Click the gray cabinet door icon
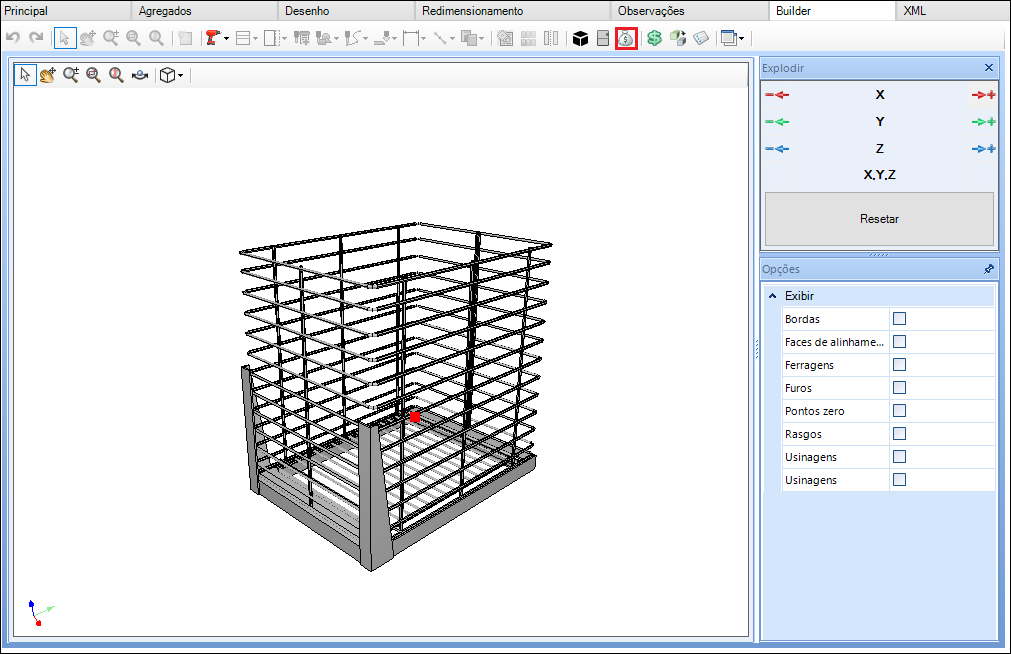 [603, 39]
